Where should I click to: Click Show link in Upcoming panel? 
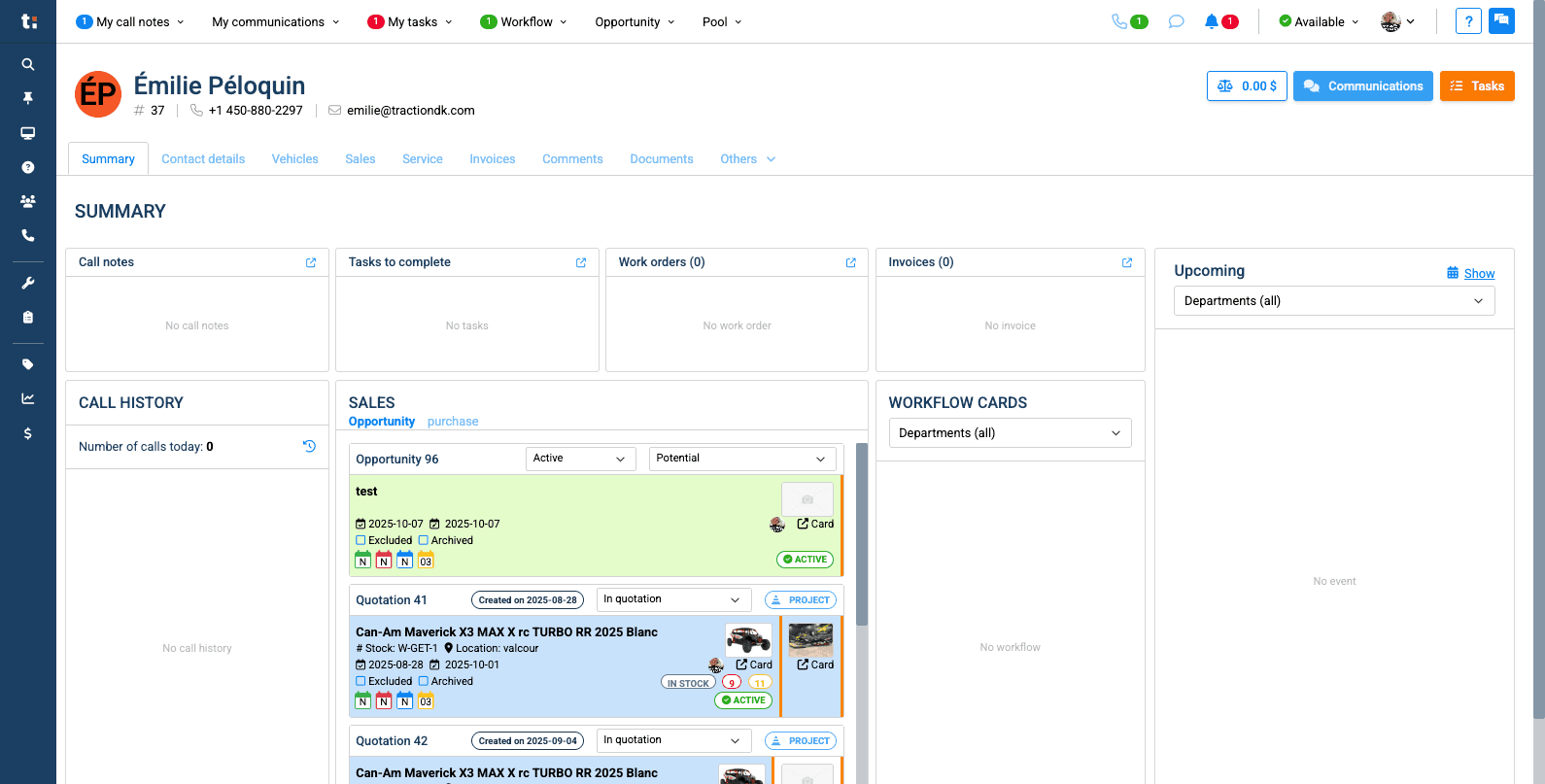(1479, 274)
